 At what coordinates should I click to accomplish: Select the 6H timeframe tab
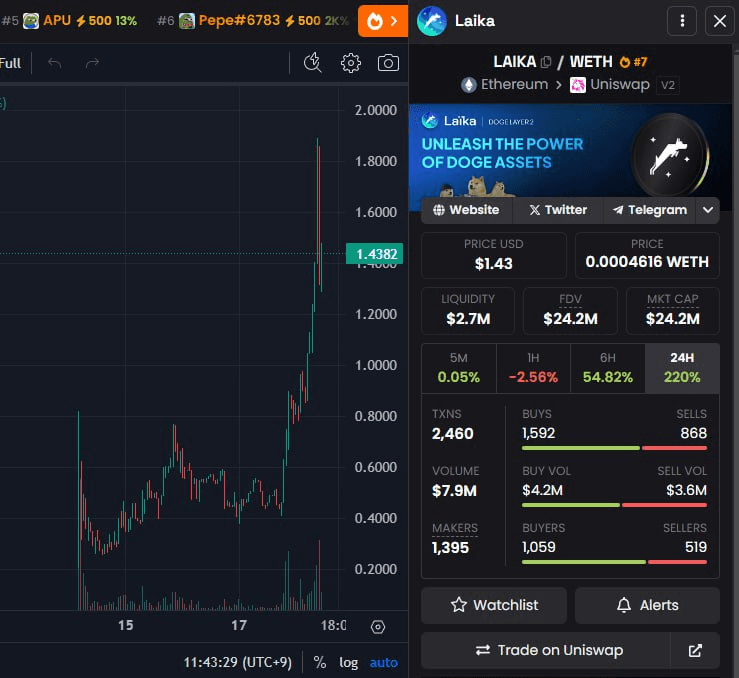pyautogui.click(x=608, y=368)
